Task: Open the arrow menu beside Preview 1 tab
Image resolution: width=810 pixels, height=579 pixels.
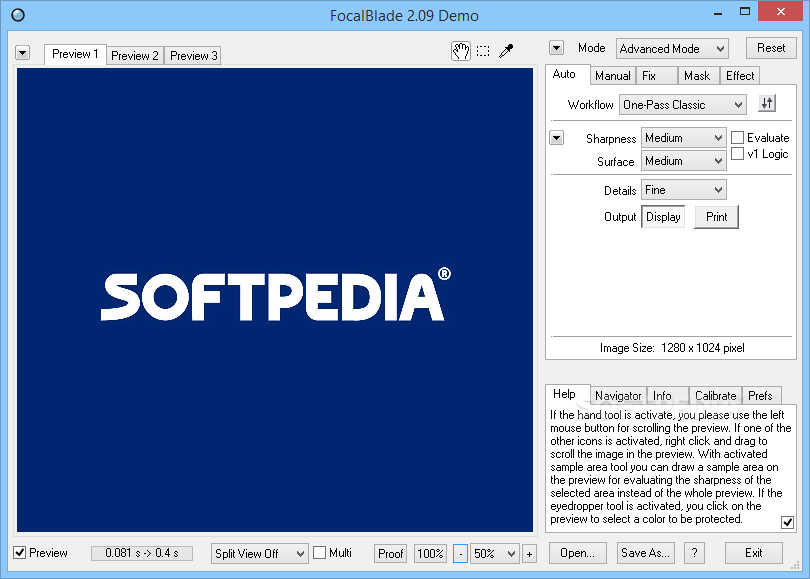Action: click(x=23, y=53)
